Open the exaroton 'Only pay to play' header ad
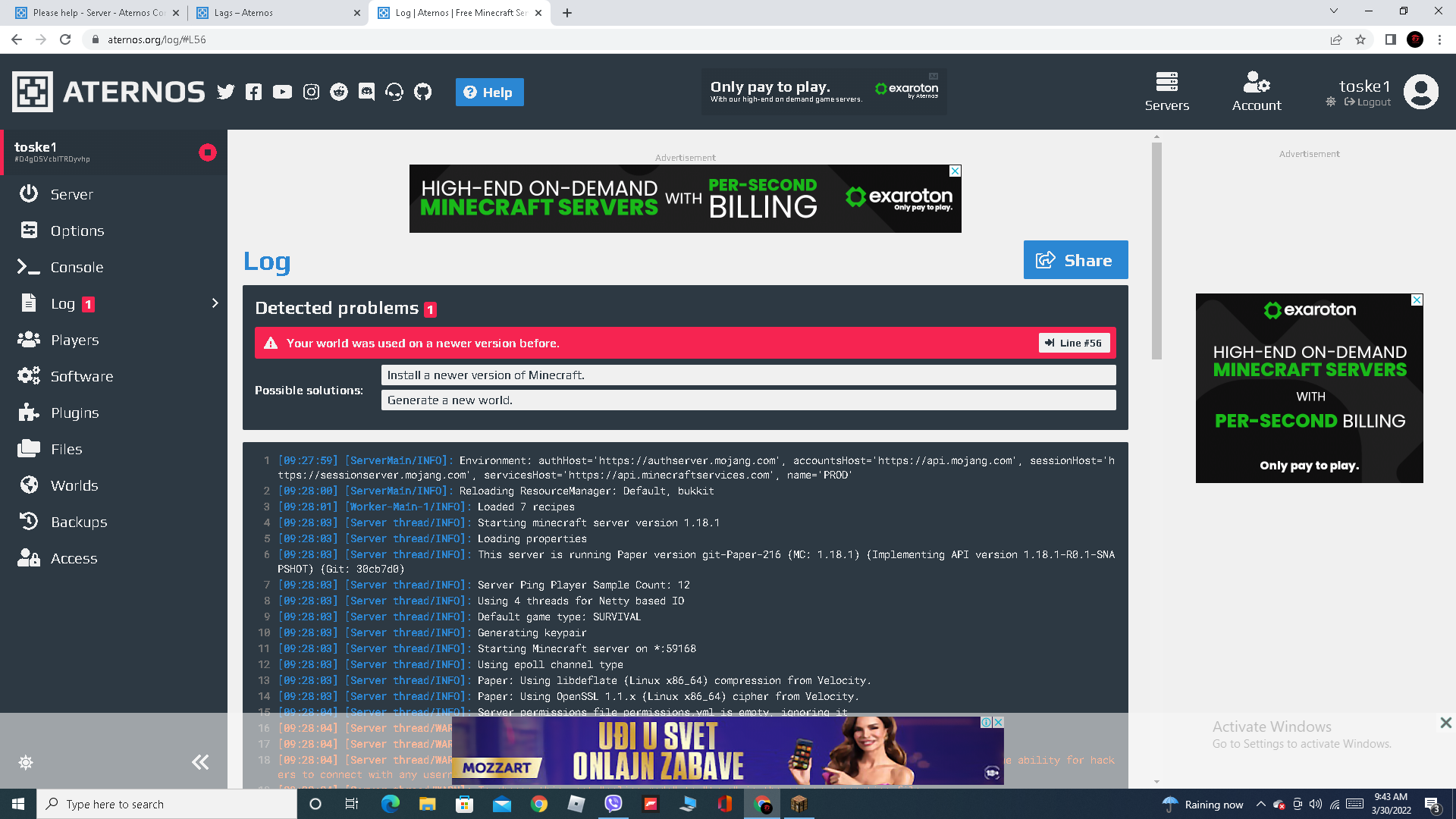The width and height of the screenshot is (1456, 819). click(x=824, y=92)
